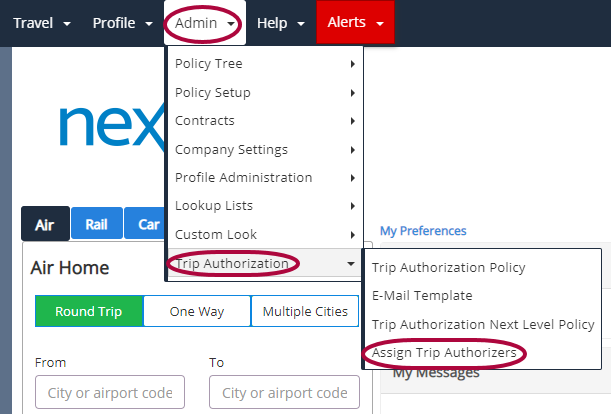Click the From city input field
Image resolution: width=611 pixels, height=414 pixels.
[x=110, y=392]
